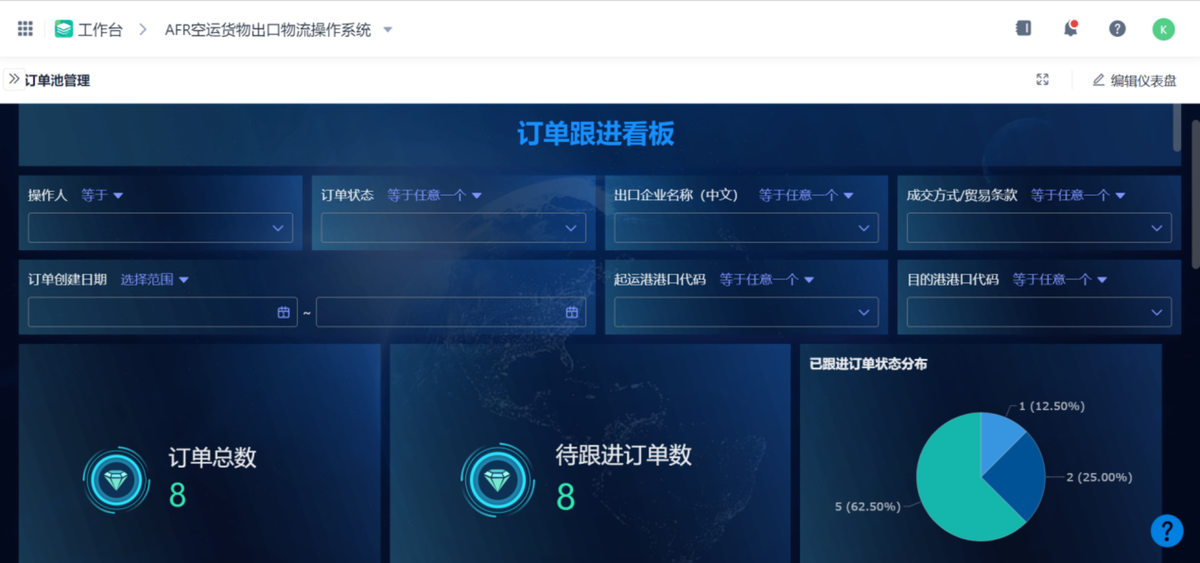
Task: Open the 订单状态 value select box
Action: pos(453,228)
